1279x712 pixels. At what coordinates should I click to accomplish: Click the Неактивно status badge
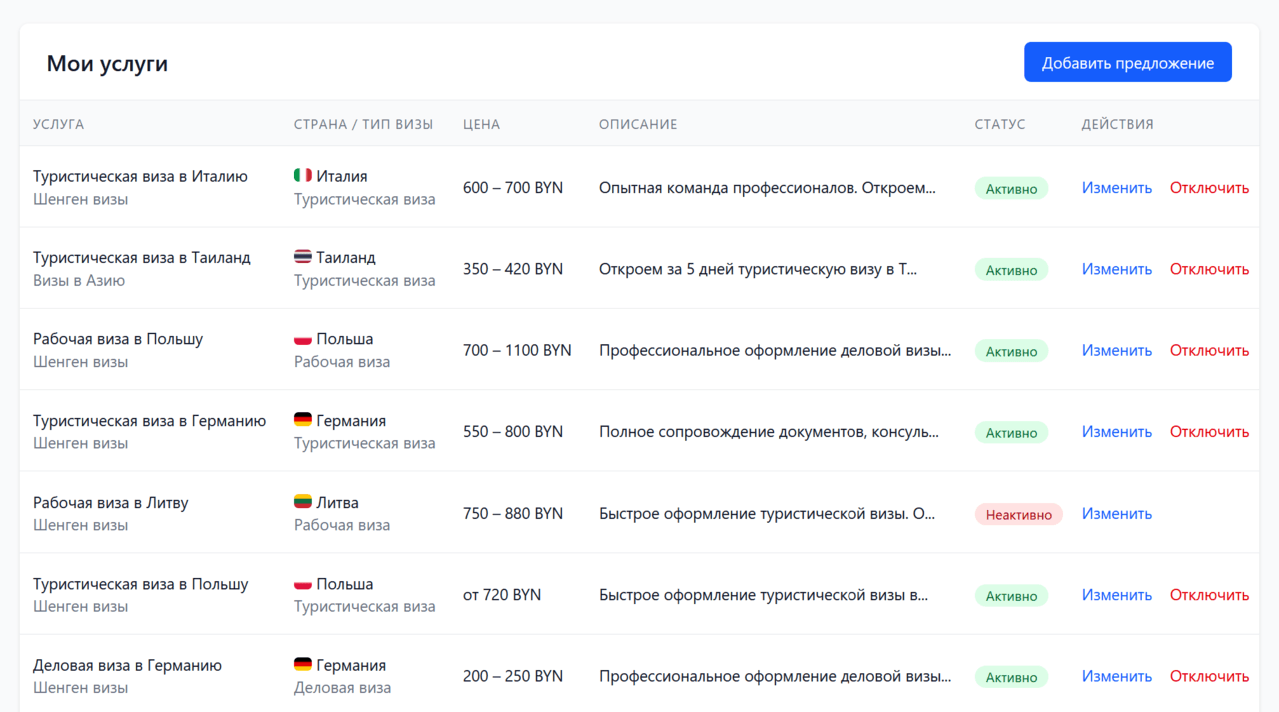pos(1019,514)
